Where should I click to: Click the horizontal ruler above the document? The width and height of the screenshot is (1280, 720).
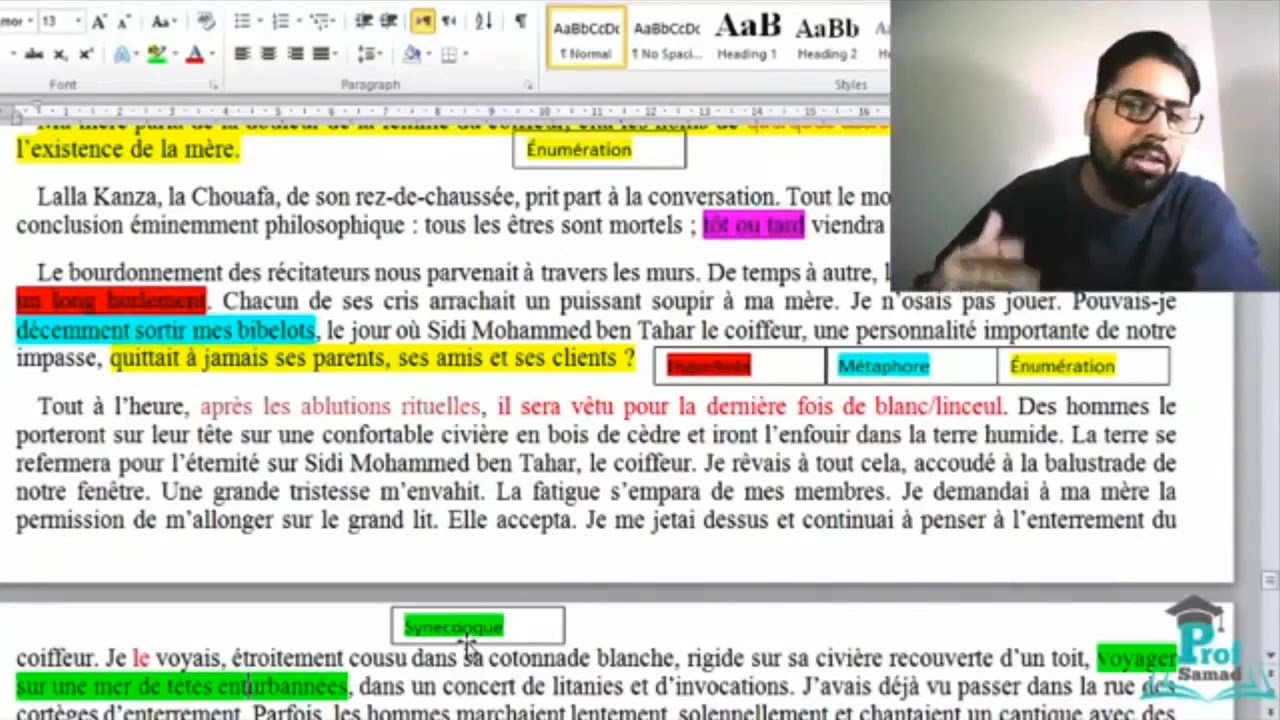coord(445,112)
